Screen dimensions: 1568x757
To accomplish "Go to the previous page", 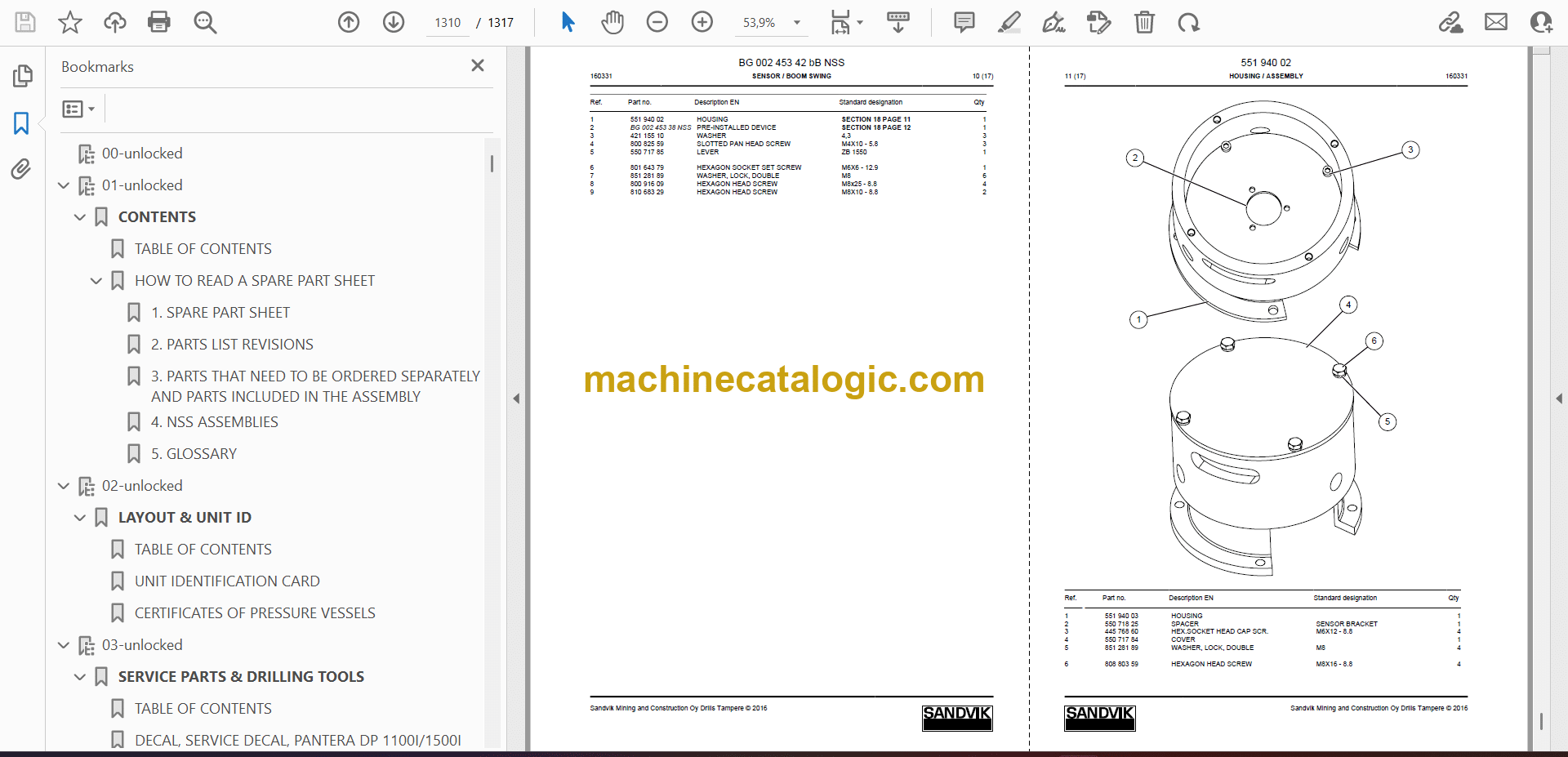I will [x=349, y=22].
